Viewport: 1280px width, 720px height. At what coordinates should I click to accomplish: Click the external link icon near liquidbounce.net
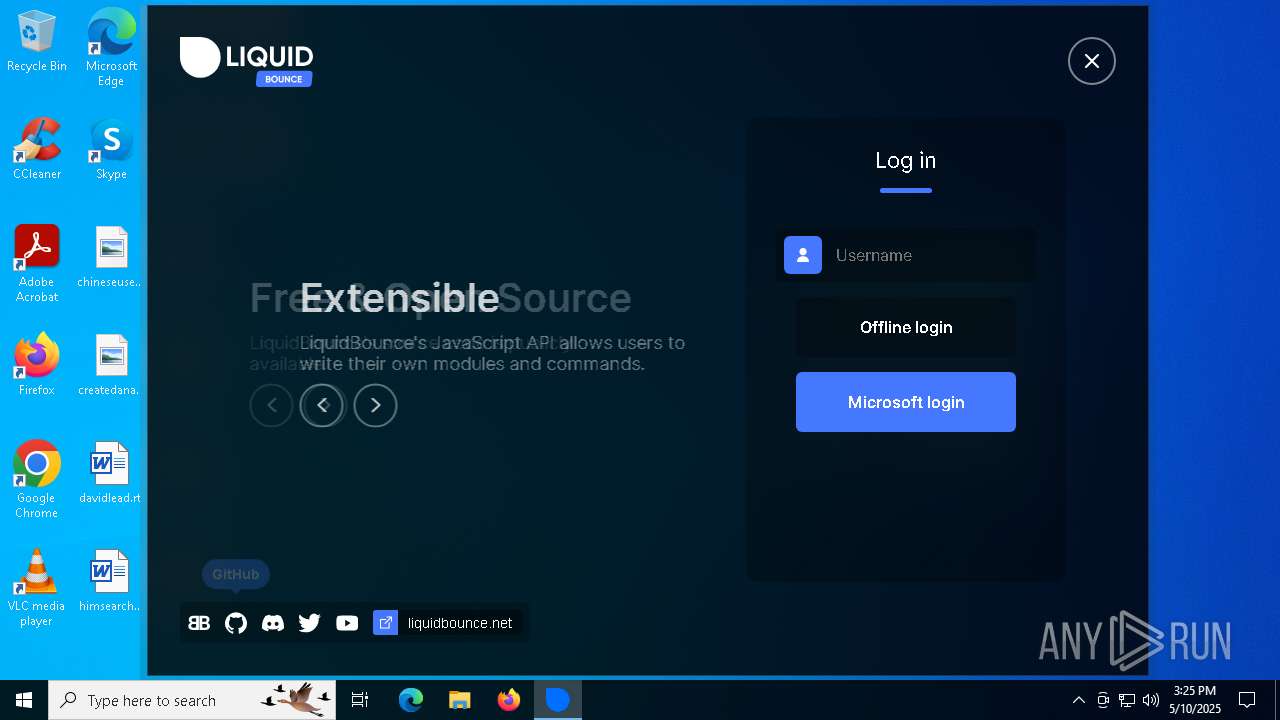[385, 623]
